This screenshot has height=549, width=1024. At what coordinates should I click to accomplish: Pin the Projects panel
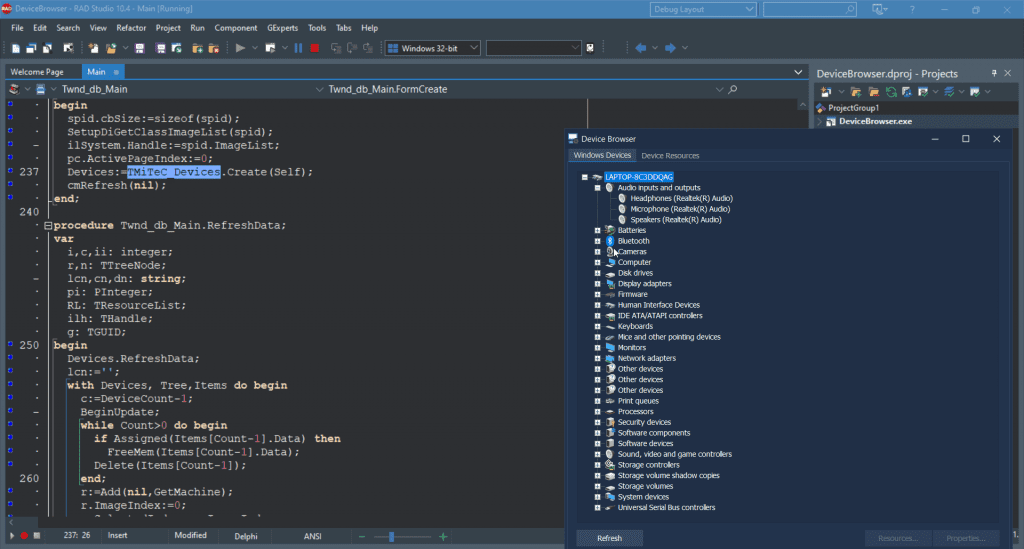[x=994, y=73]
